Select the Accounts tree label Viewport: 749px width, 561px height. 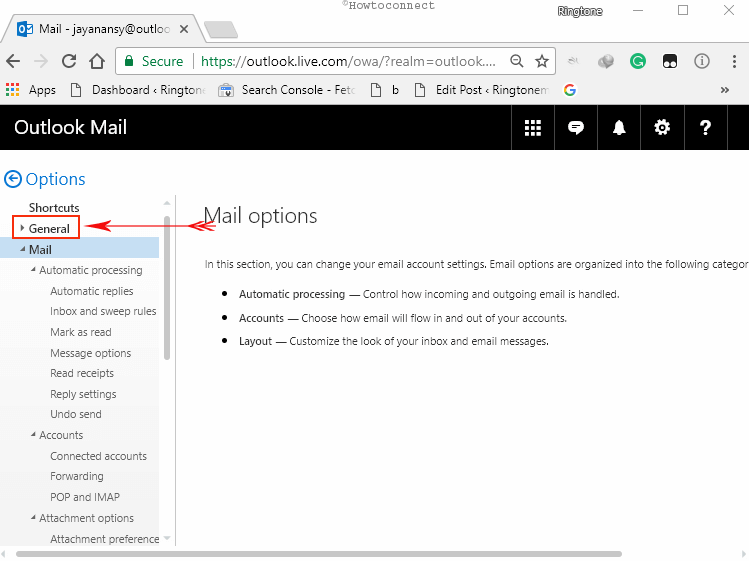click(61, 435)
